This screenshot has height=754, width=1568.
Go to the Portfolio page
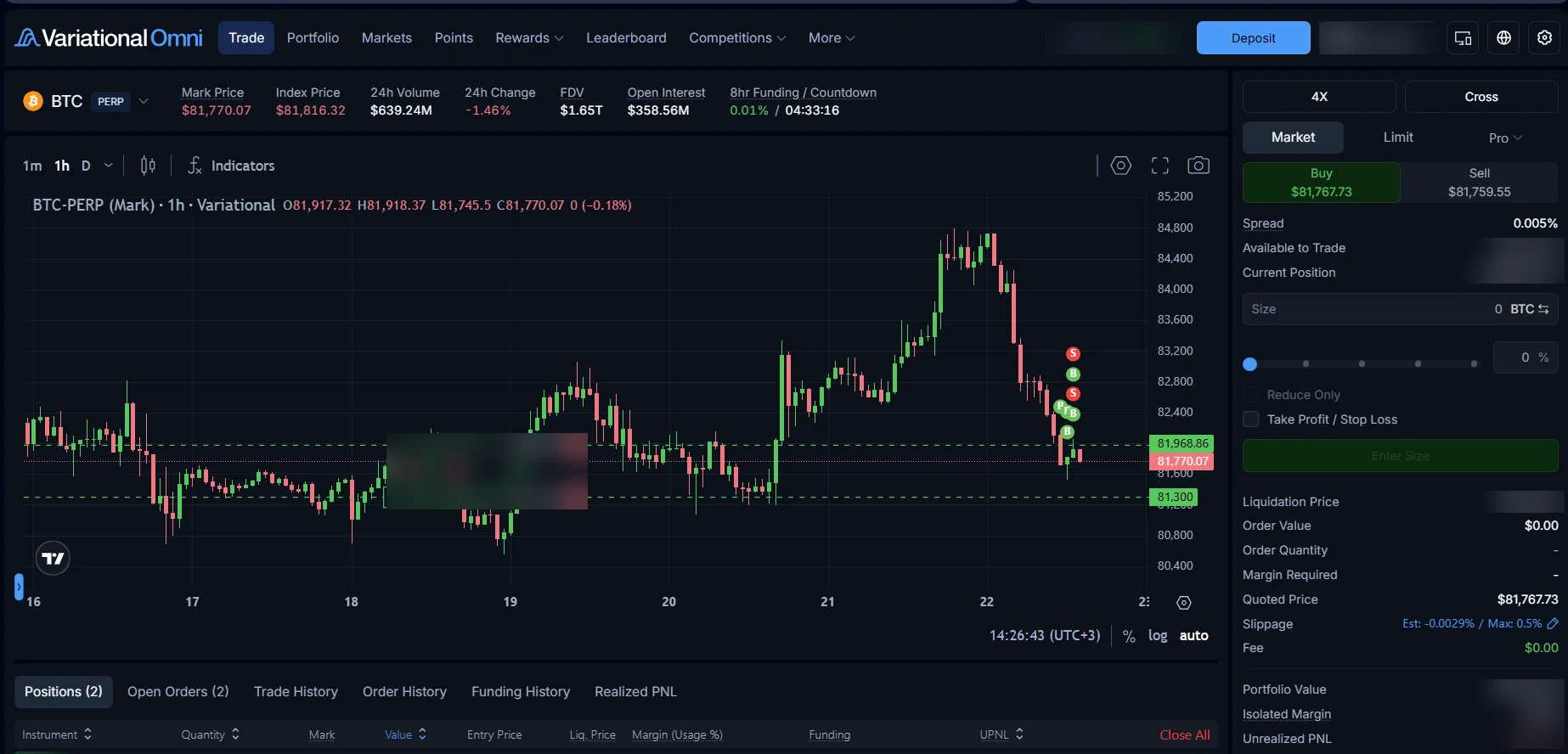tap(313, 38)
